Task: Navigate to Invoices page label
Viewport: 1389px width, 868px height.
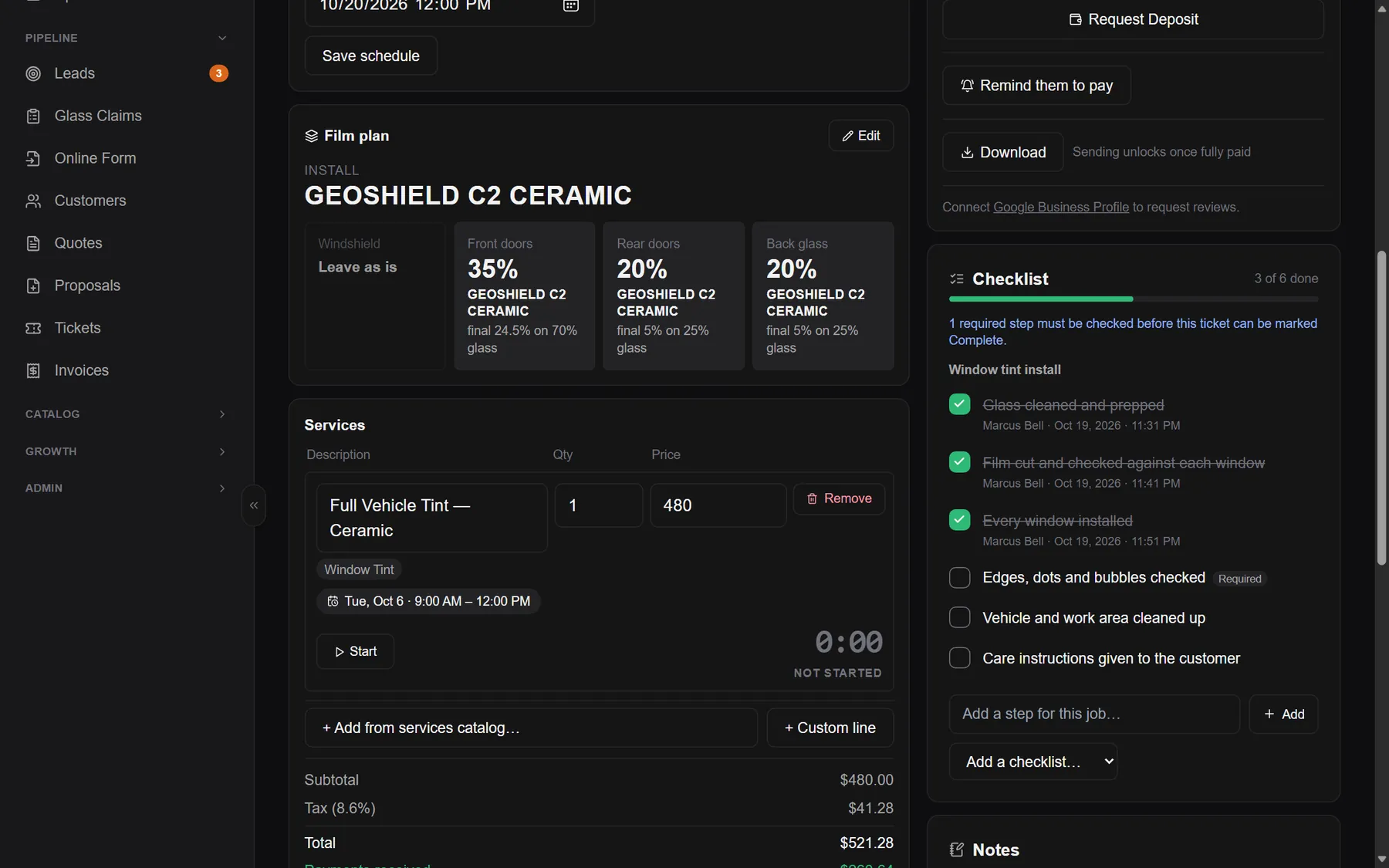Action: 82,370
